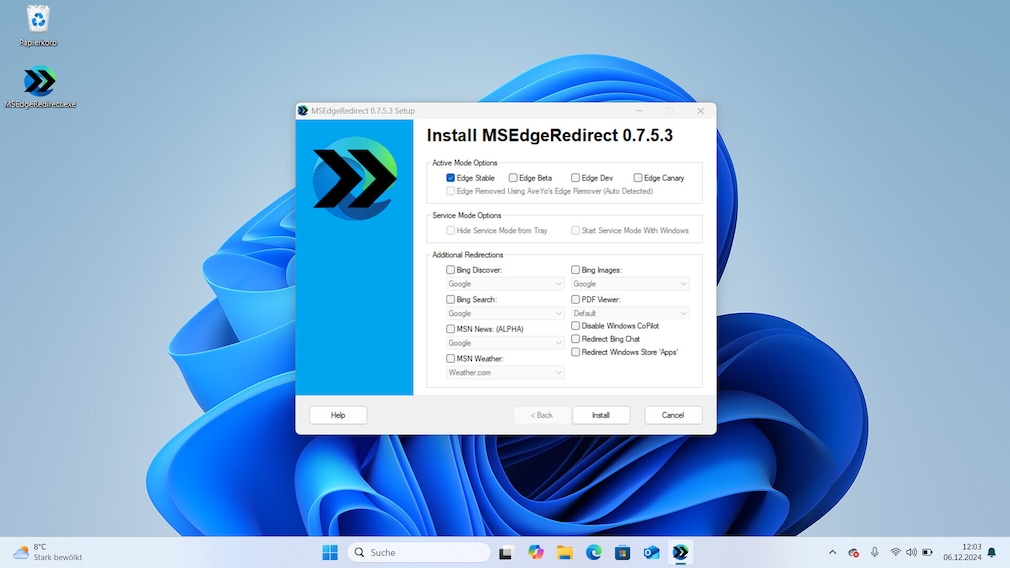Click the taskbar Suche search field
Screen dimensions: 1010x568
[420, 552]
